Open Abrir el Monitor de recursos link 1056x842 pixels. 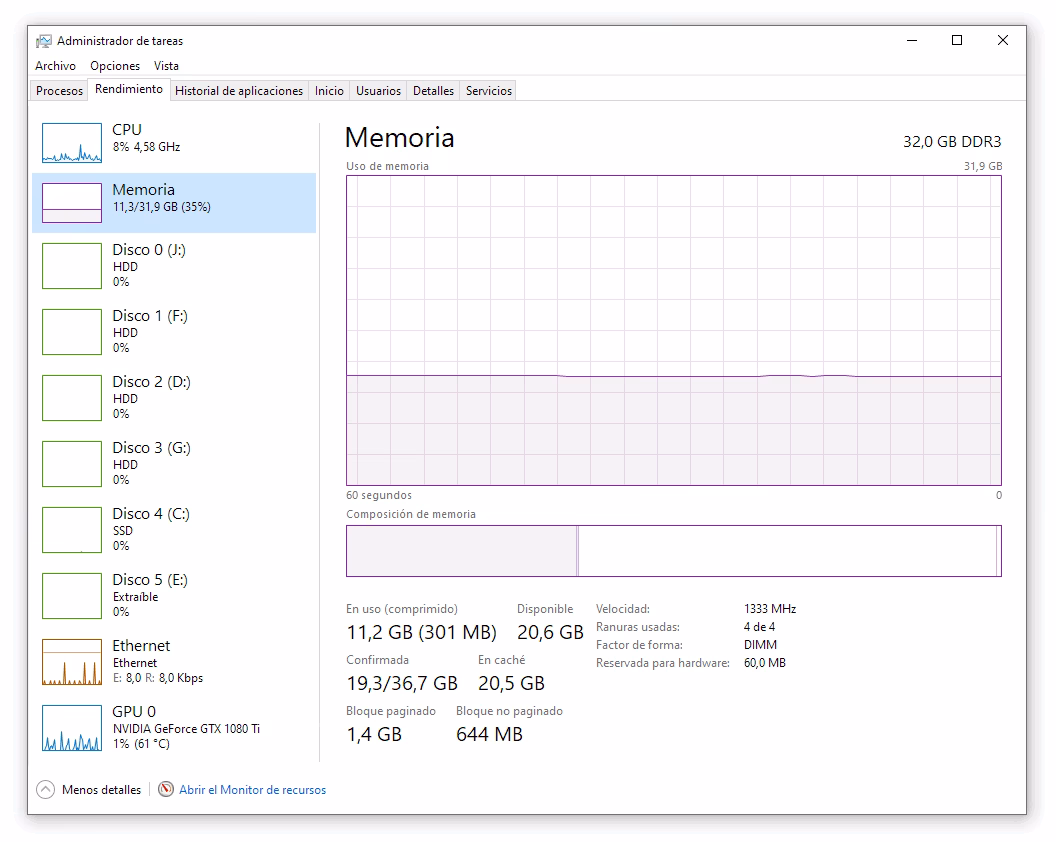coord(252,789)
